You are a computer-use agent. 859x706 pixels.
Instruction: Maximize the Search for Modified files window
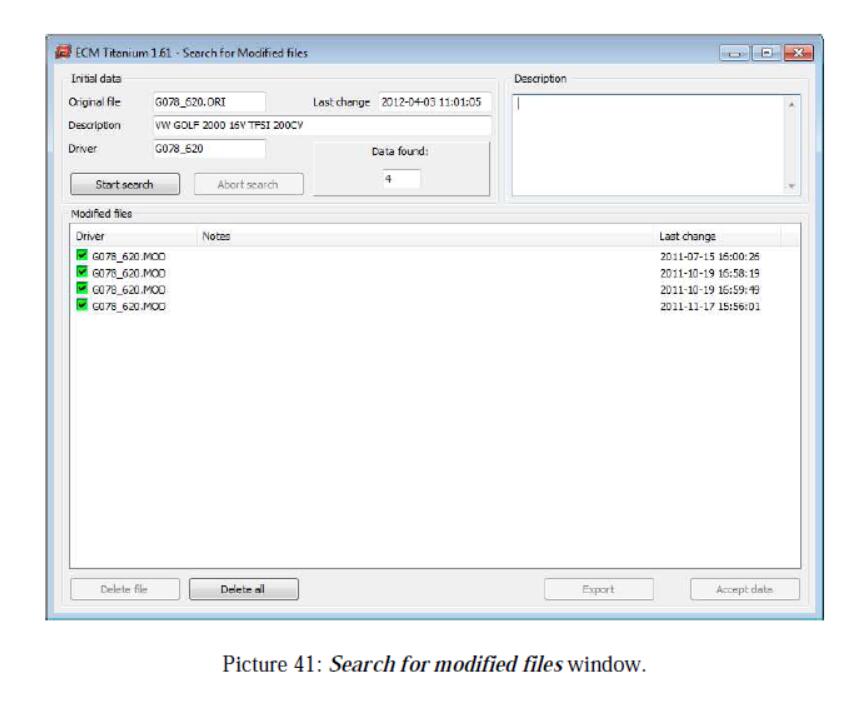coord(766,53)
